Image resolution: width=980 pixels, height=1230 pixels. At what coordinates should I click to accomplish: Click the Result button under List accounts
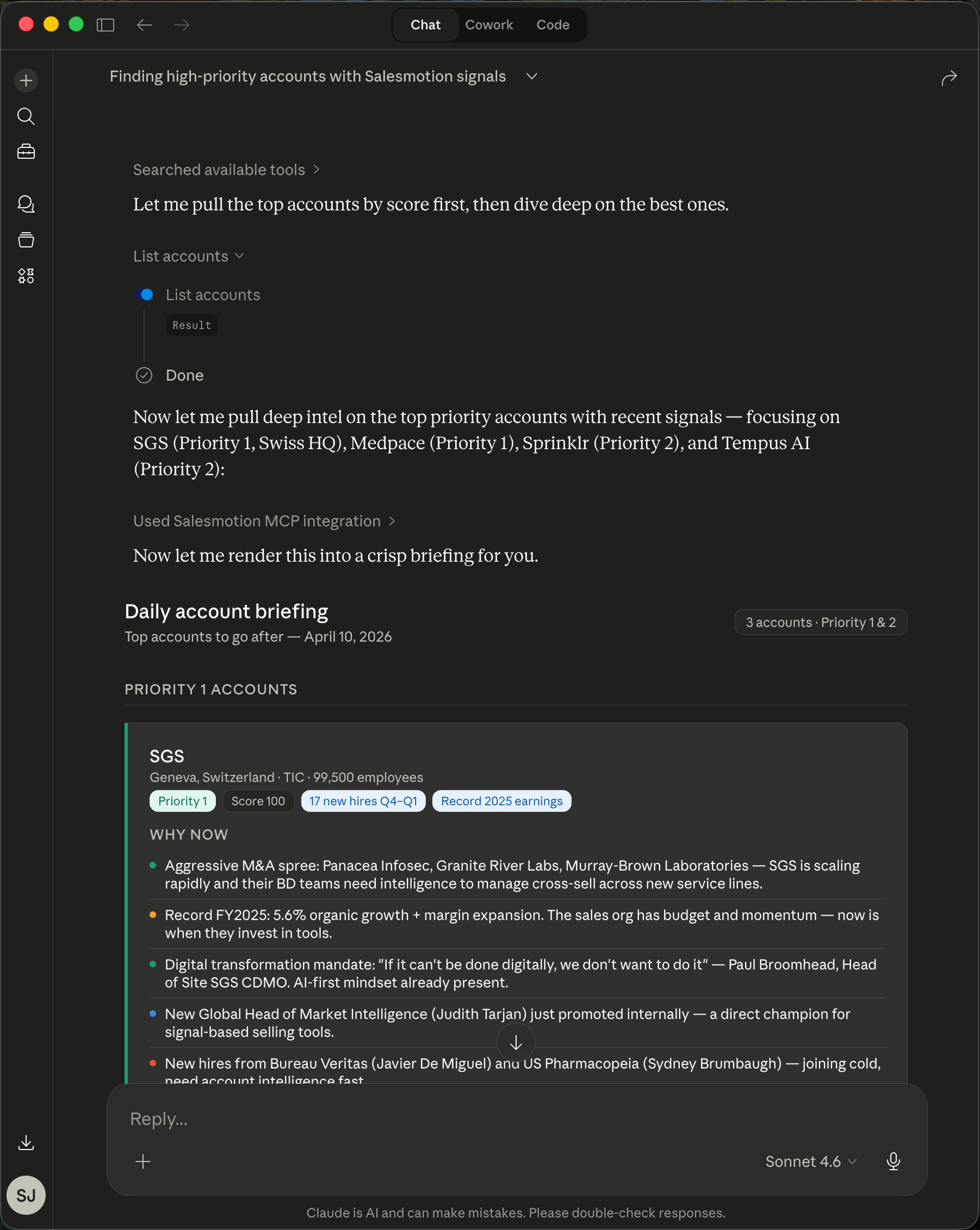(191, 325)
